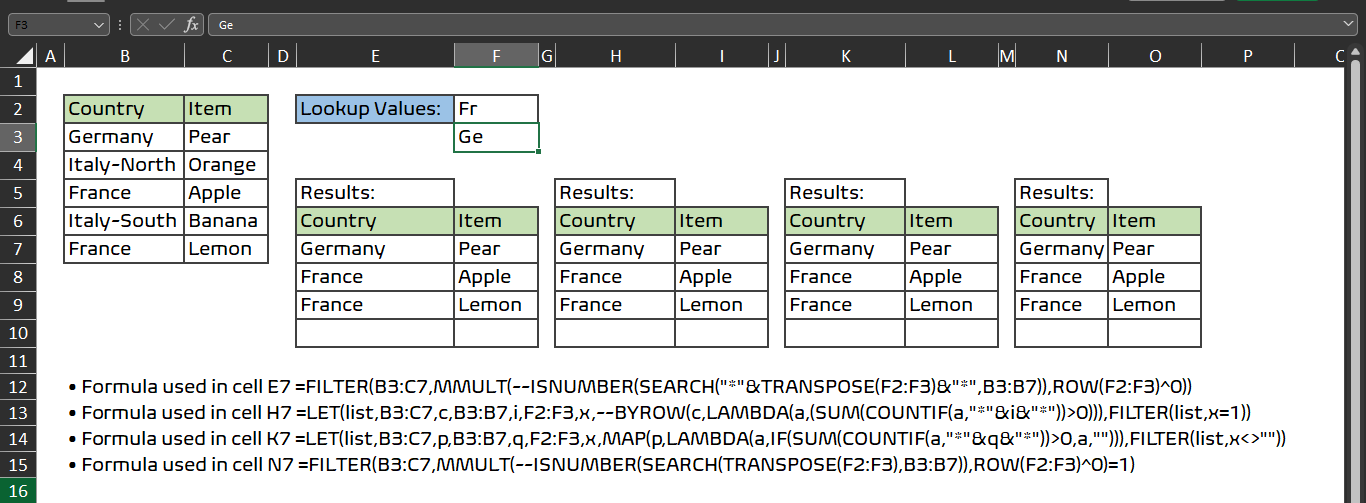The height and width of the screenshot is (503, 1366).
Task: Select active cell containing Ge
Action: pyautogui.click(x=496, y=137)
